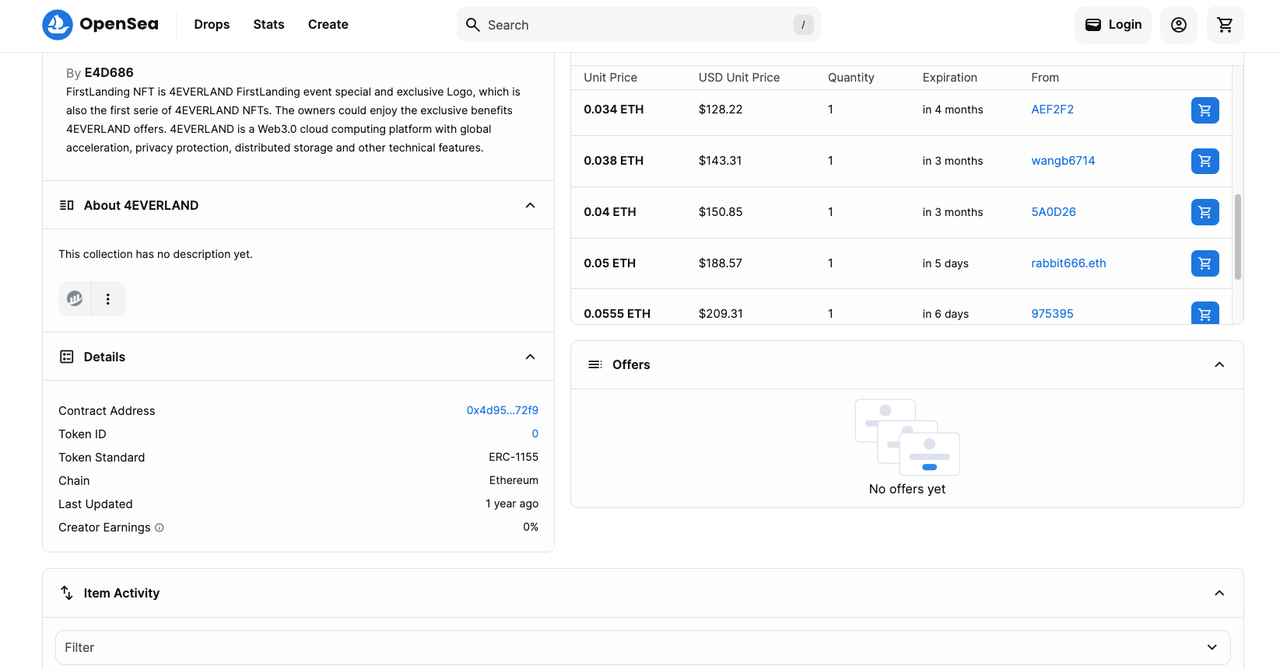Viewport: 1280px width, 669px height.
Task: Collapse the Offers panel
Action: coord(1219,365)
